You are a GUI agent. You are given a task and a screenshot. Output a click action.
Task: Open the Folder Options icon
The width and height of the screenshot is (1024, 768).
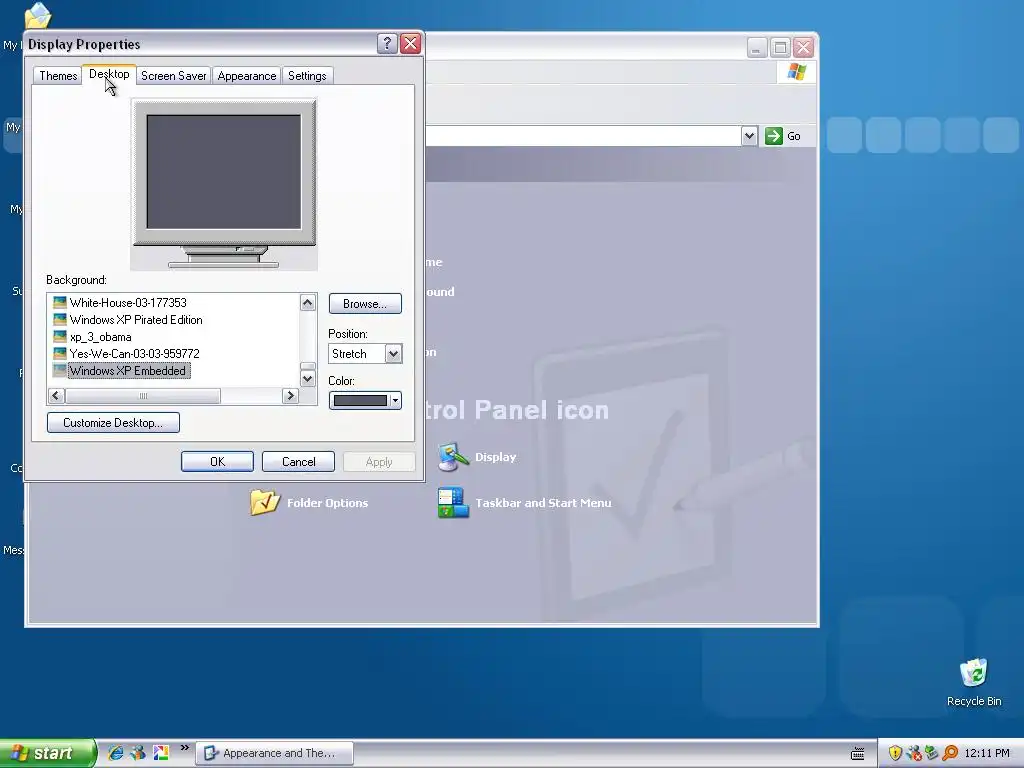(x=264, y=502)
